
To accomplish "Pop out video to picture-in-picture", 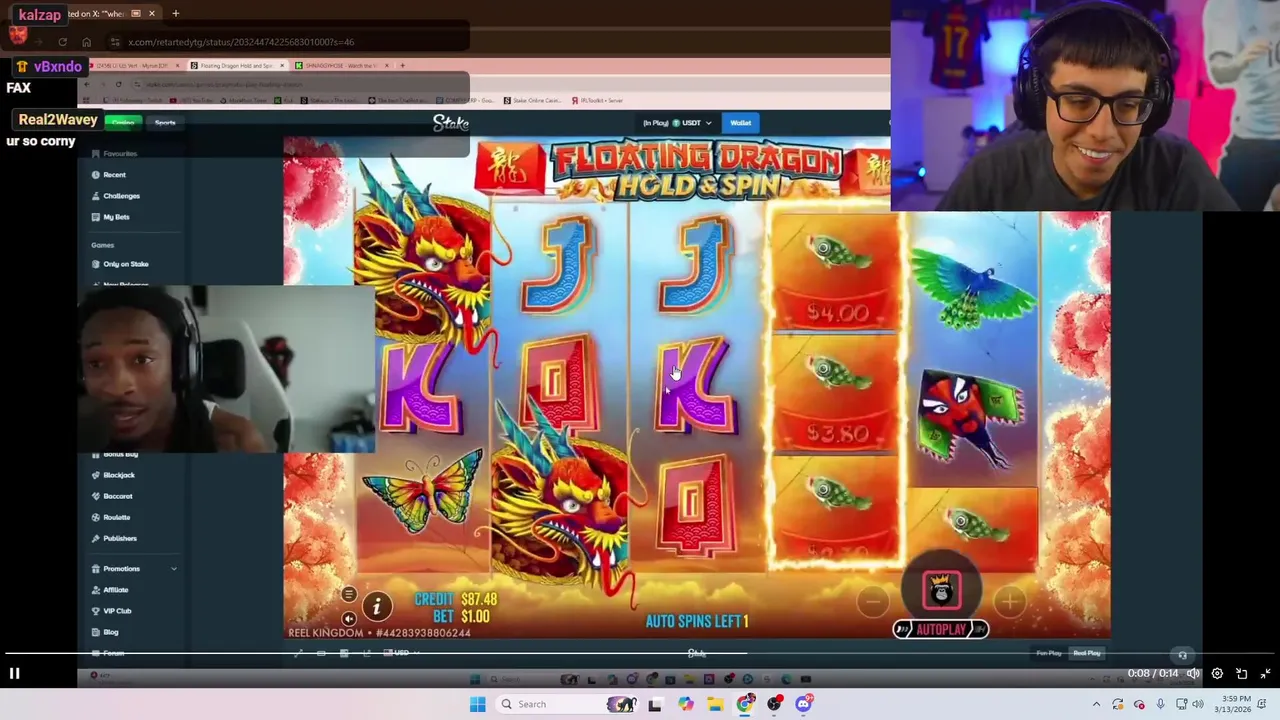I will click(1241, 673).
